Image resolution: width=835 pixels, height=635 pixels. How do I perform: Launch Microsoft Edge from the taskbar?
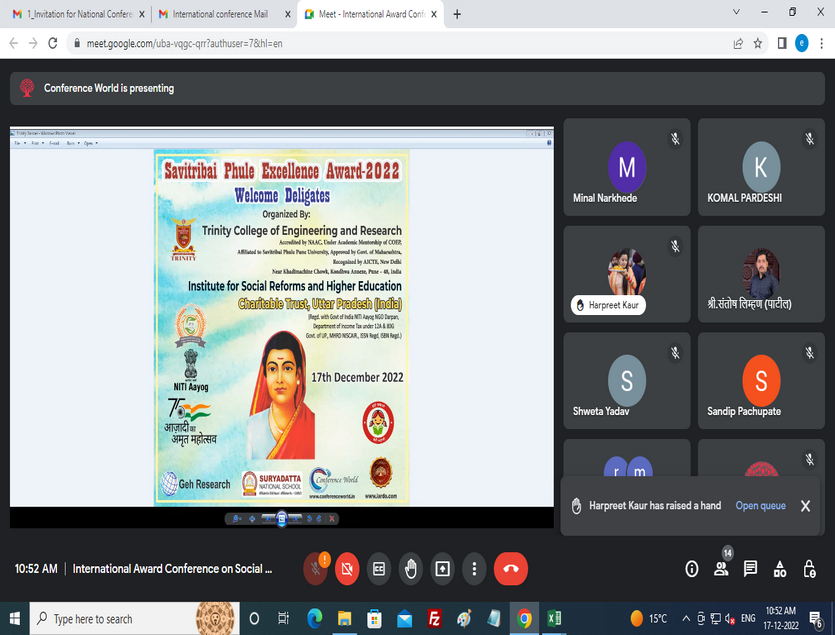pyautogui.click(x=314, y=618)
